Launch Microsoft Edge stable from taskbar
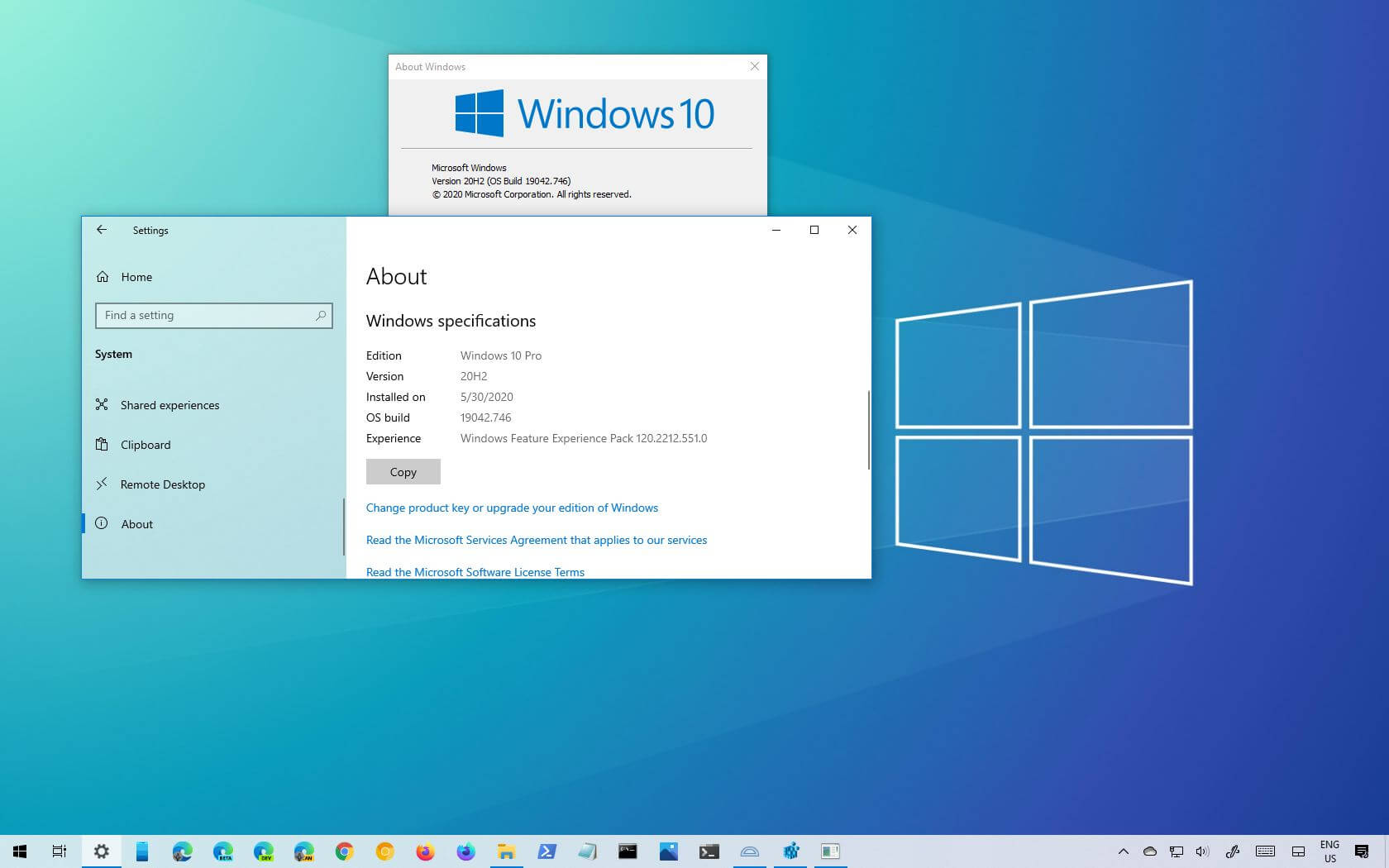 (x=182, y=851)
